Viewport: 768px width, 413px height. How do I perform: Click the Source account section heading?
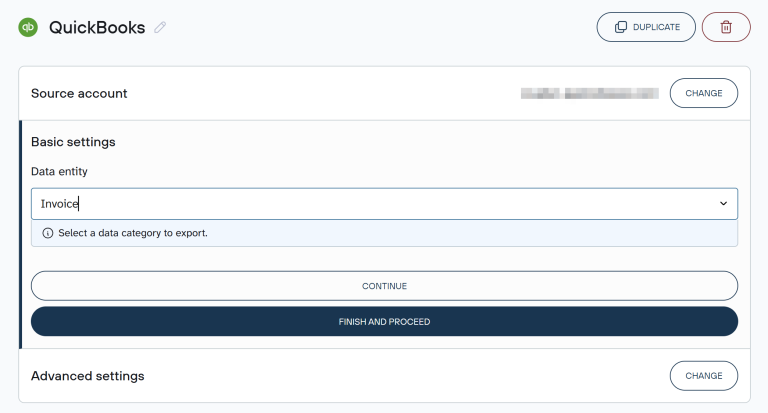(x=79, y=93)
